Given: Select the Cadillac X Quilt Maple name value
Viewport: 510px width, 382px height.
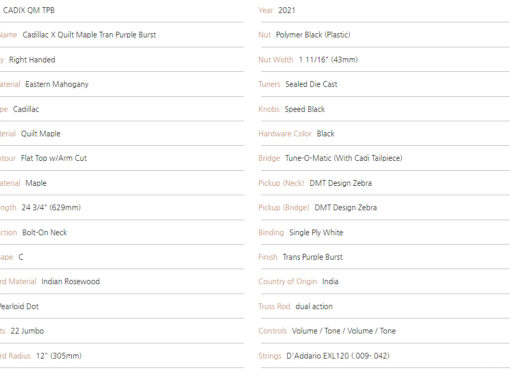Looking at the screenshot, I should point(89,35).
